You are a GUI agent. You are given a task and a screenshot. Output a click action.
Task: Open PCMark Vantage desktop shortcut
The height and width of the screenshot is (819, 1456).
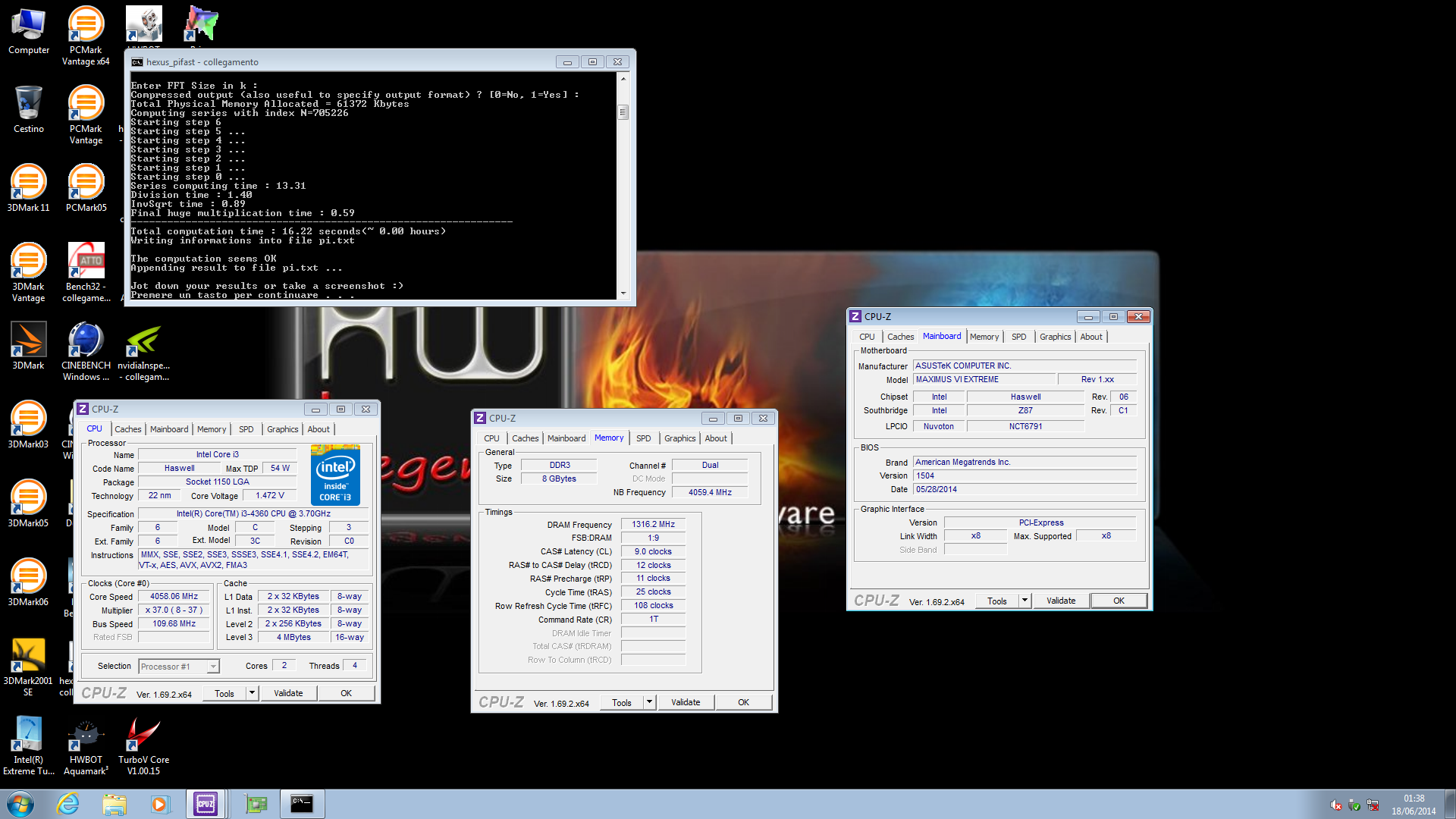pyautogui.click(x=86, y=115)
